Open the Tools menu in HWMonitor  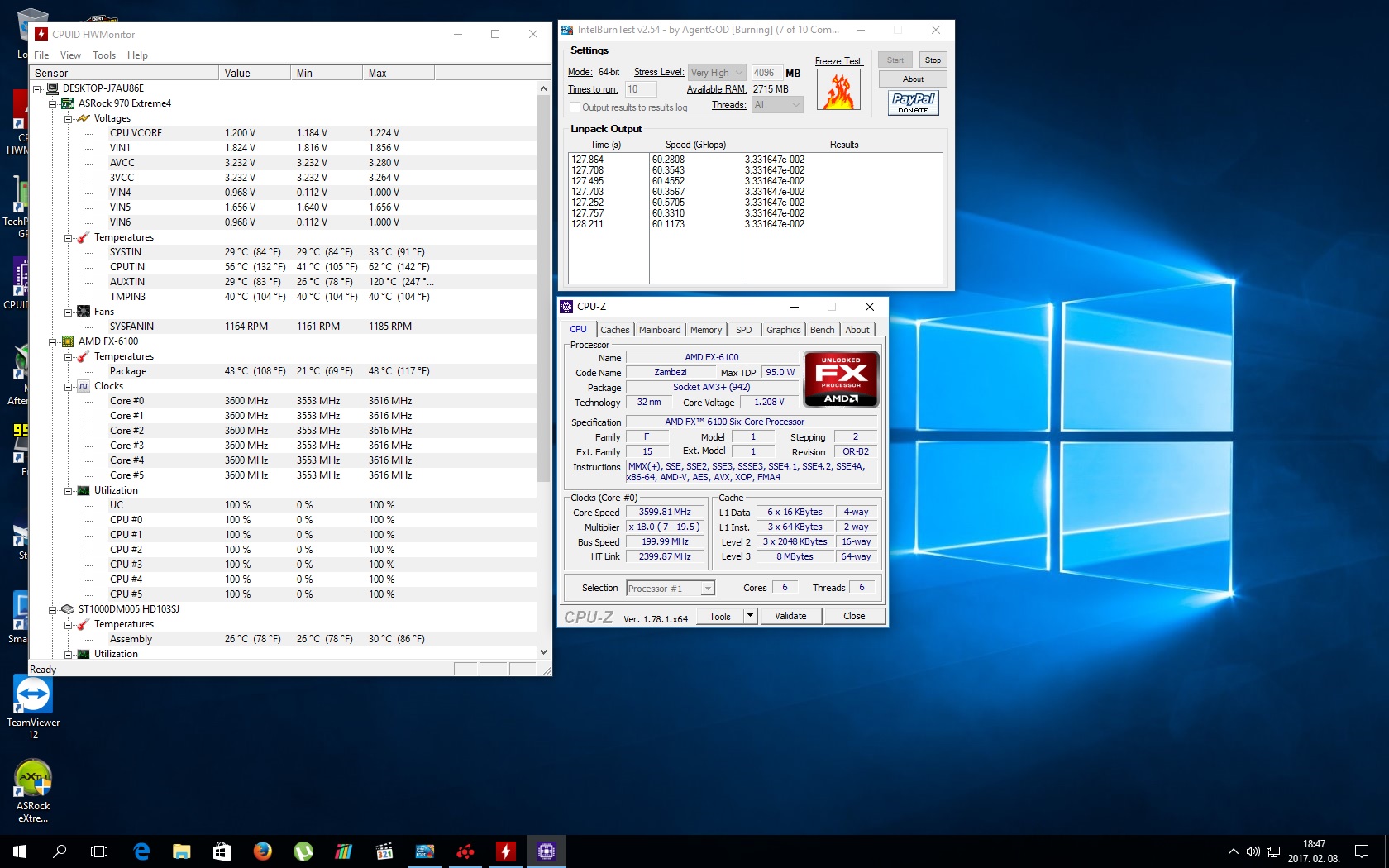(104, 55)
